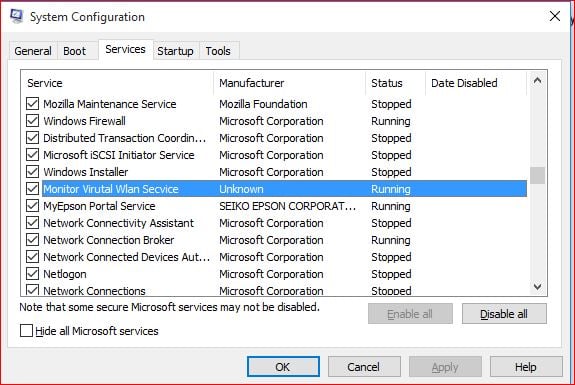Select the Network Connections row name
575x385 pixels.
point(94,291)
